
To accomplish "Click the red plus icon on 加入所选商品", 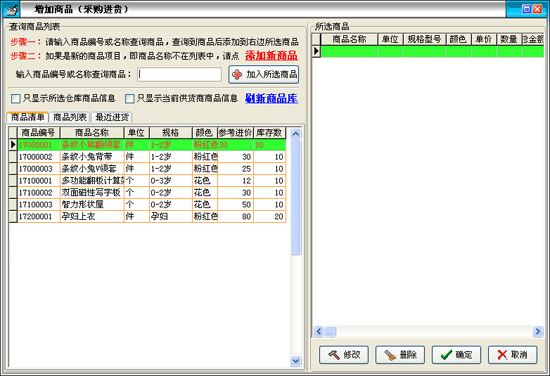I will (x=237, y=74).
